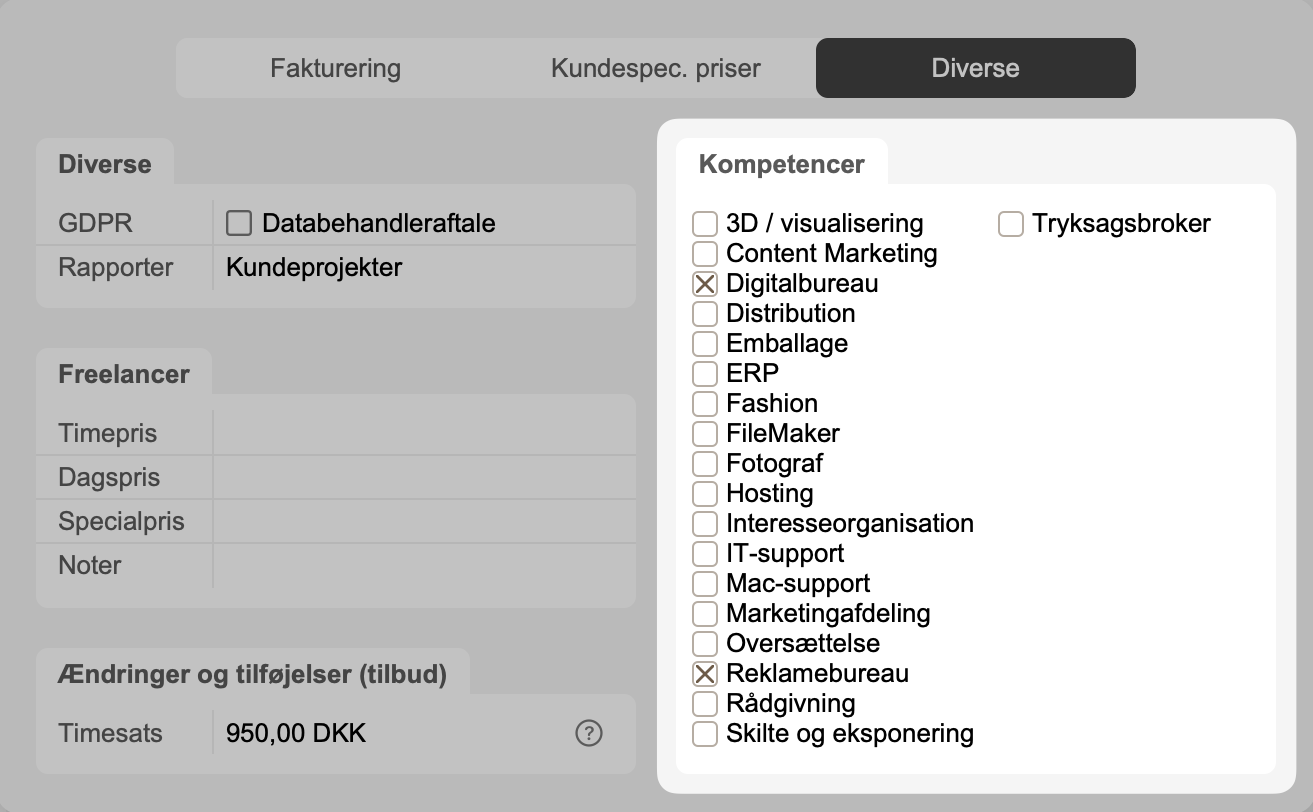Check the Content Marketing option
Screen dimensions: 1313x812
(705, 253)
